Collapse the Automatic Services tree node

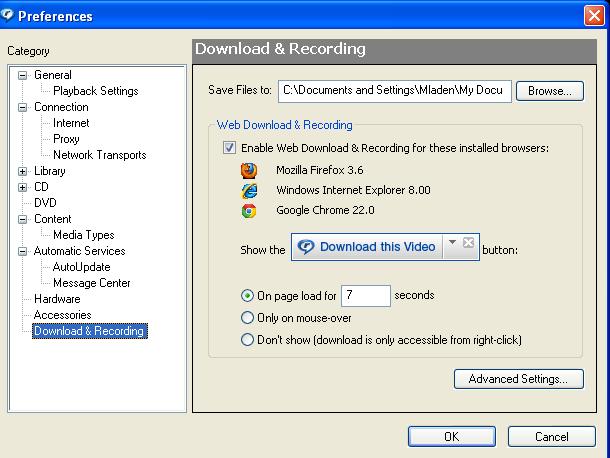23,251
